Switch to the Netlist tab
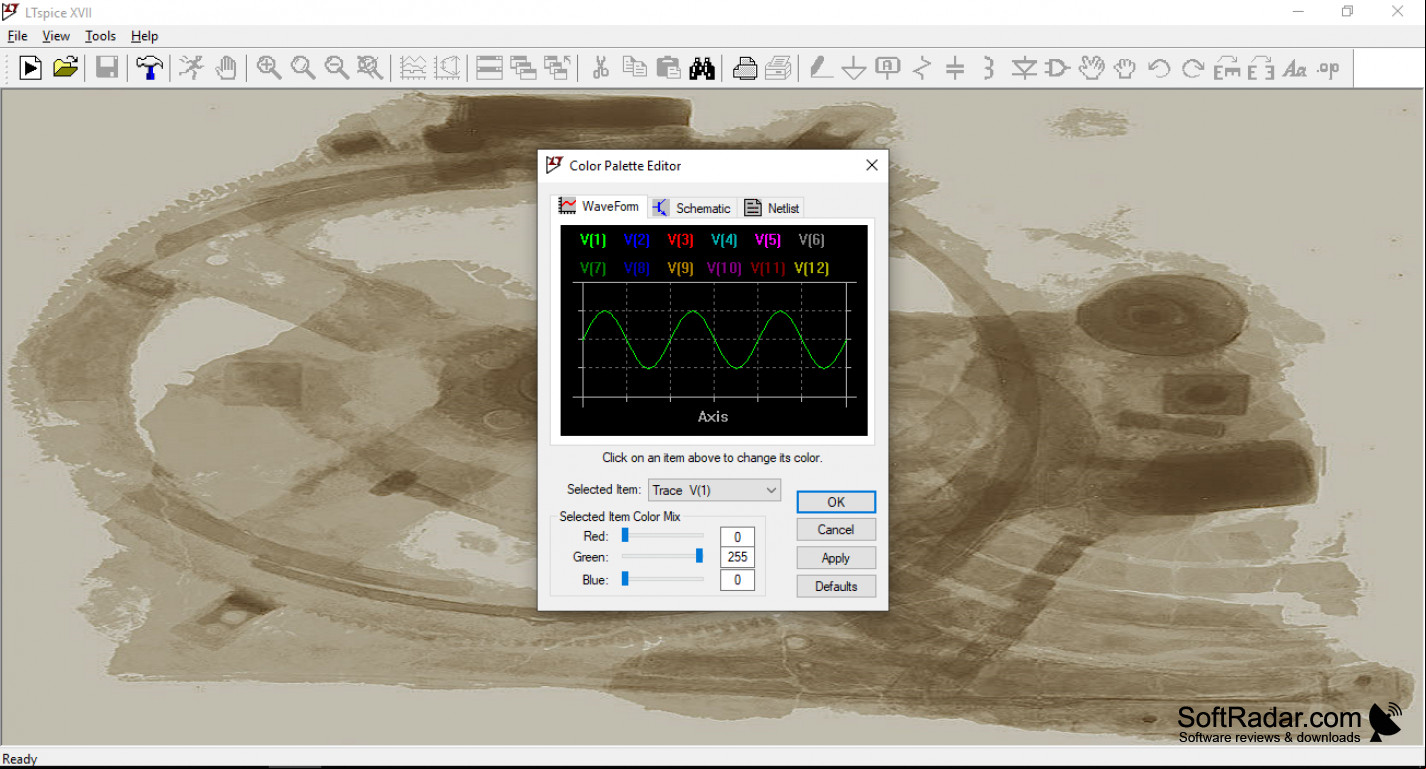The height and width of the screenshot is (769, 1426). click(x=772, y=208)
